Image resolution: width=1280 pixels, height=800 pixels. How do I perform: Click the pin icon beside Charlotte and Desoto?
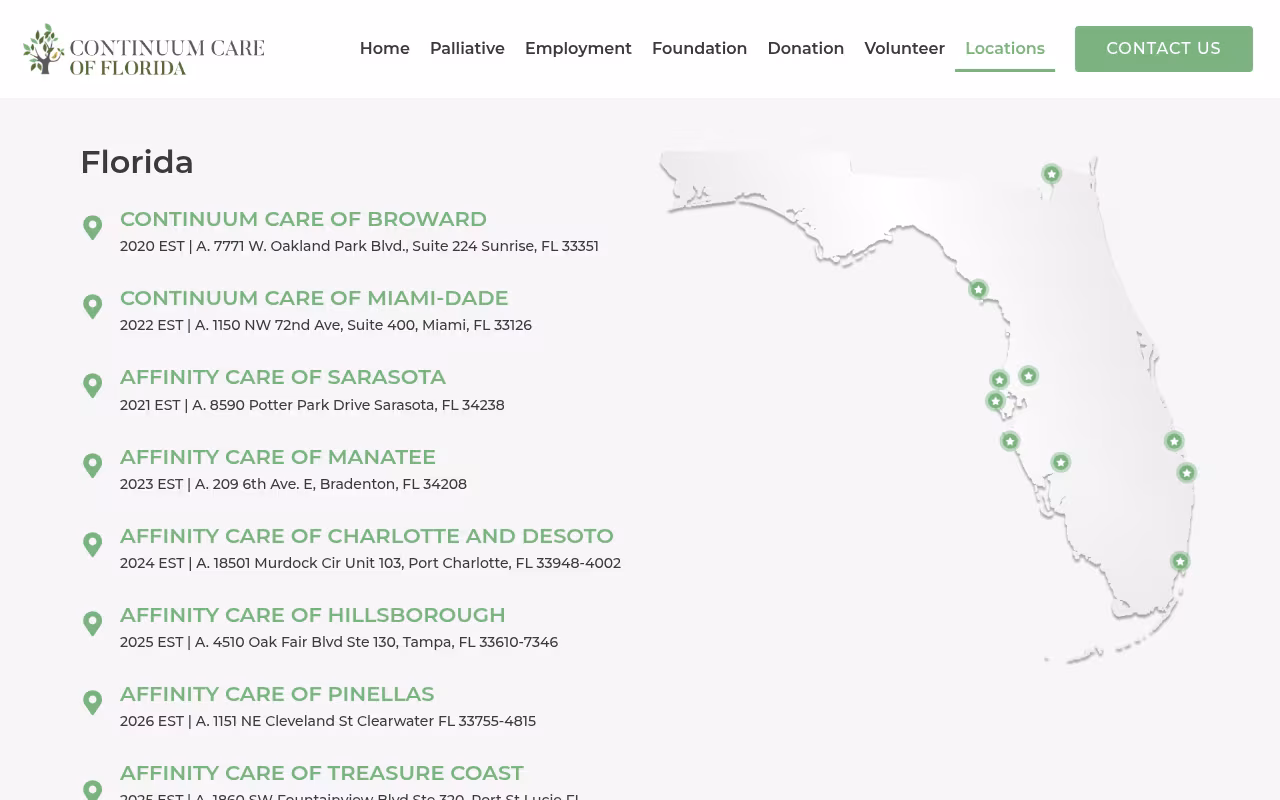coord(92,545)
